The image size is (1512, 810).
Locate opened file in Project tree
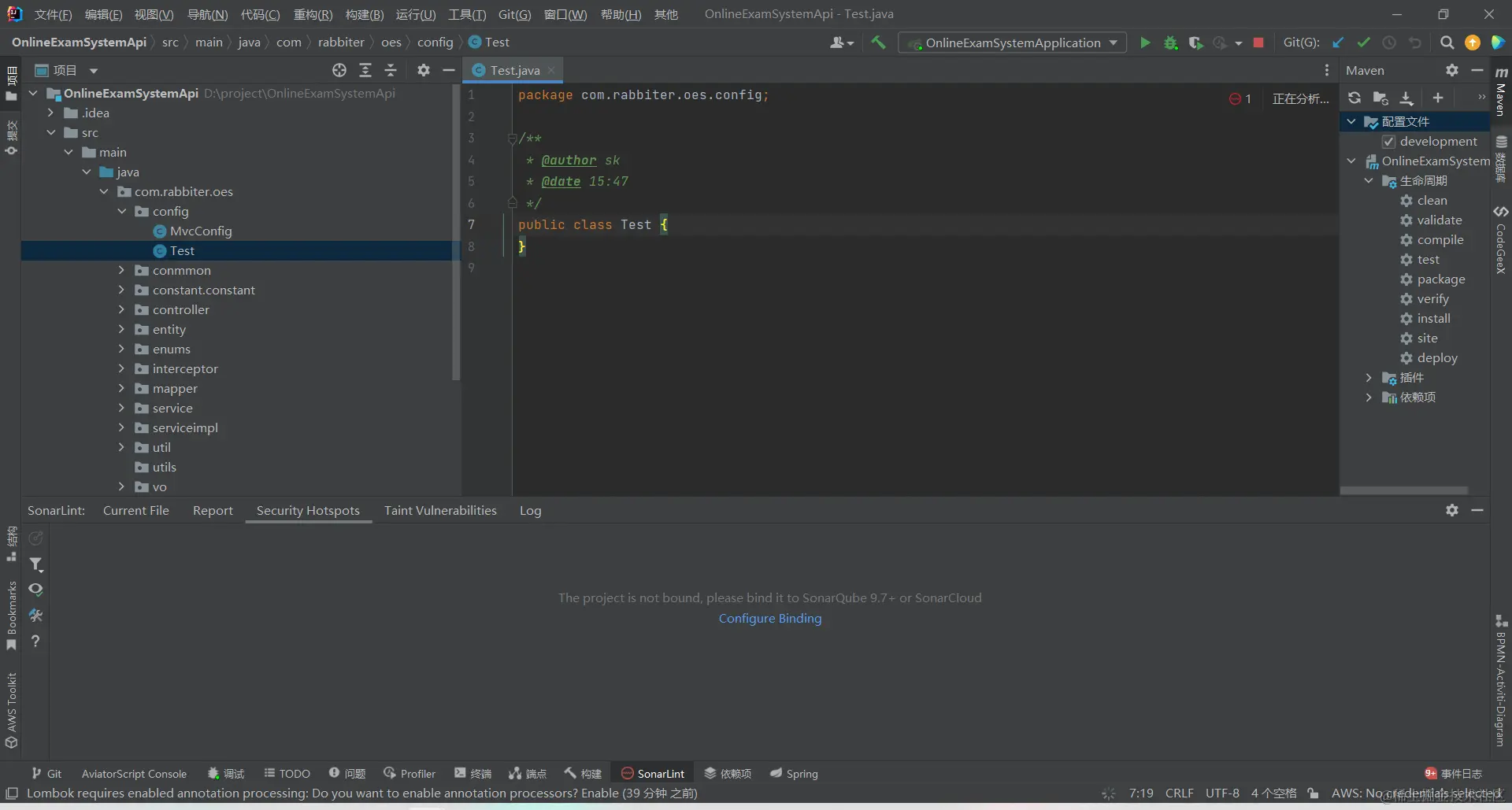[x=339, y=70]
